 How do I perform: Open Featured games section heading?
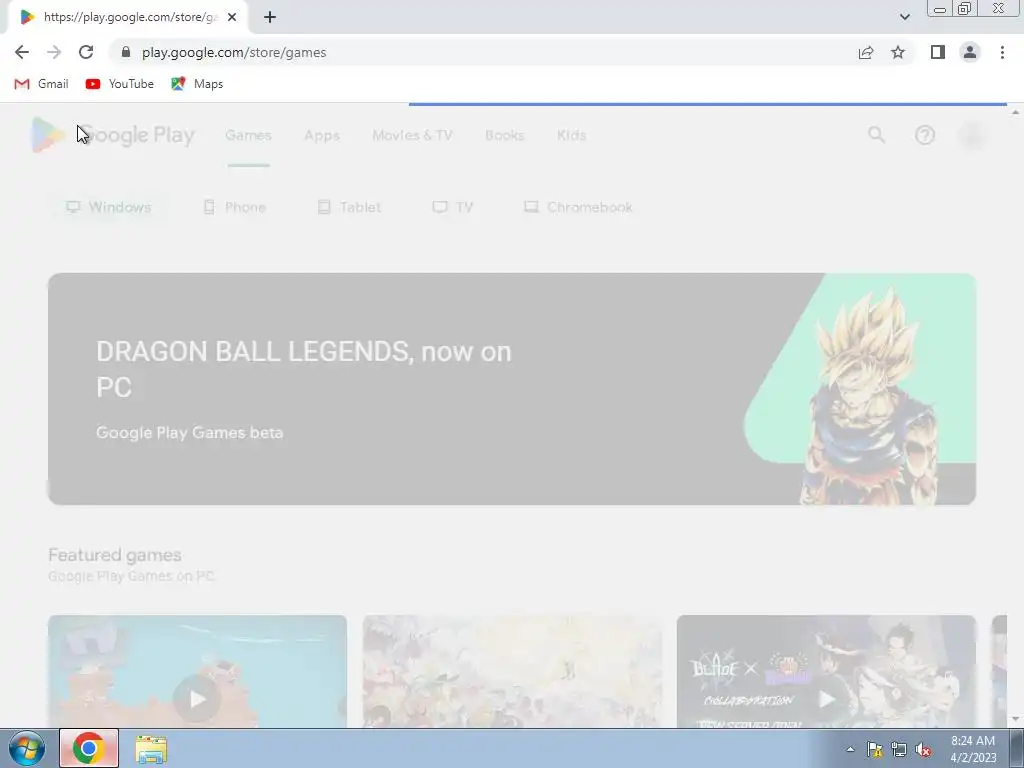click(115, 555)
